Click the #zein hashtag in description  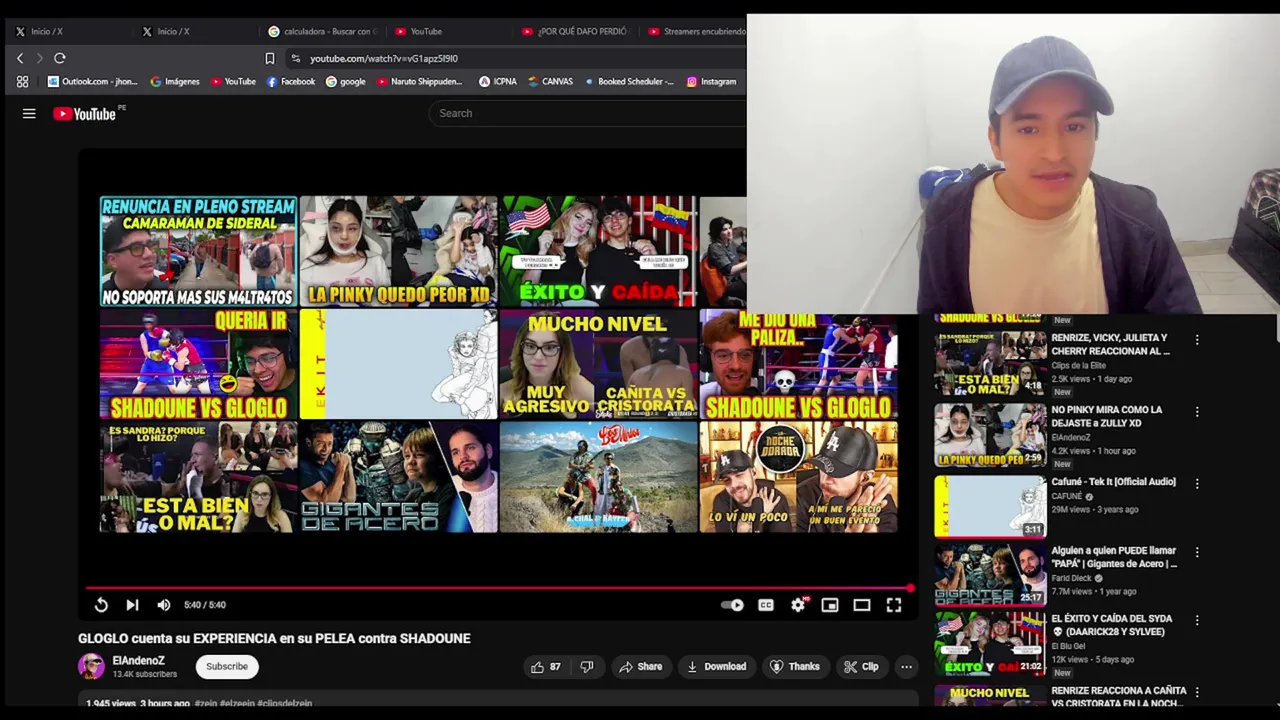point(207,704)
